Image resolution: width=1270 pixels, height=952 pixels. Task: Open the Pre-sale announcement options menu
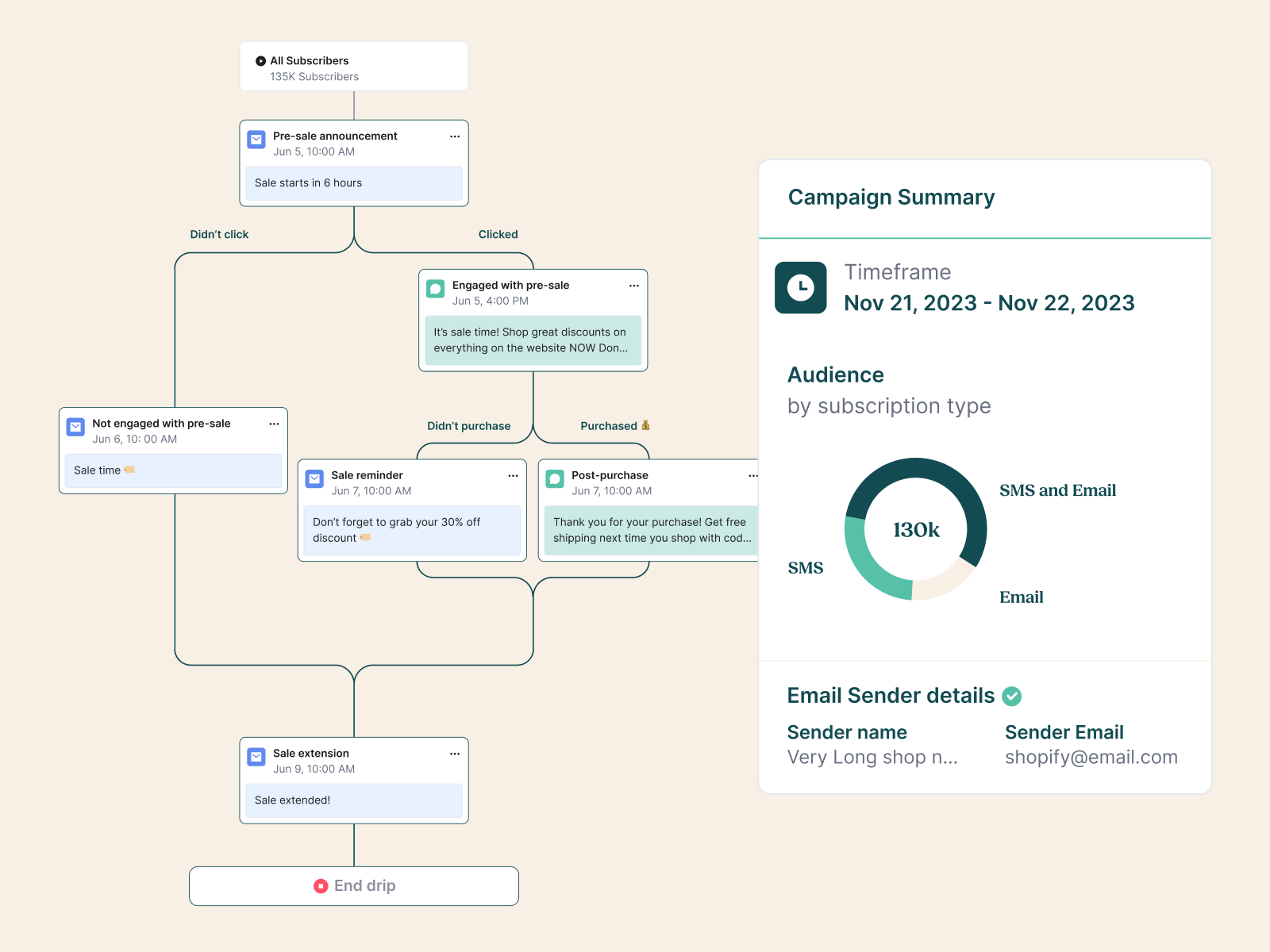pos(455,136)
